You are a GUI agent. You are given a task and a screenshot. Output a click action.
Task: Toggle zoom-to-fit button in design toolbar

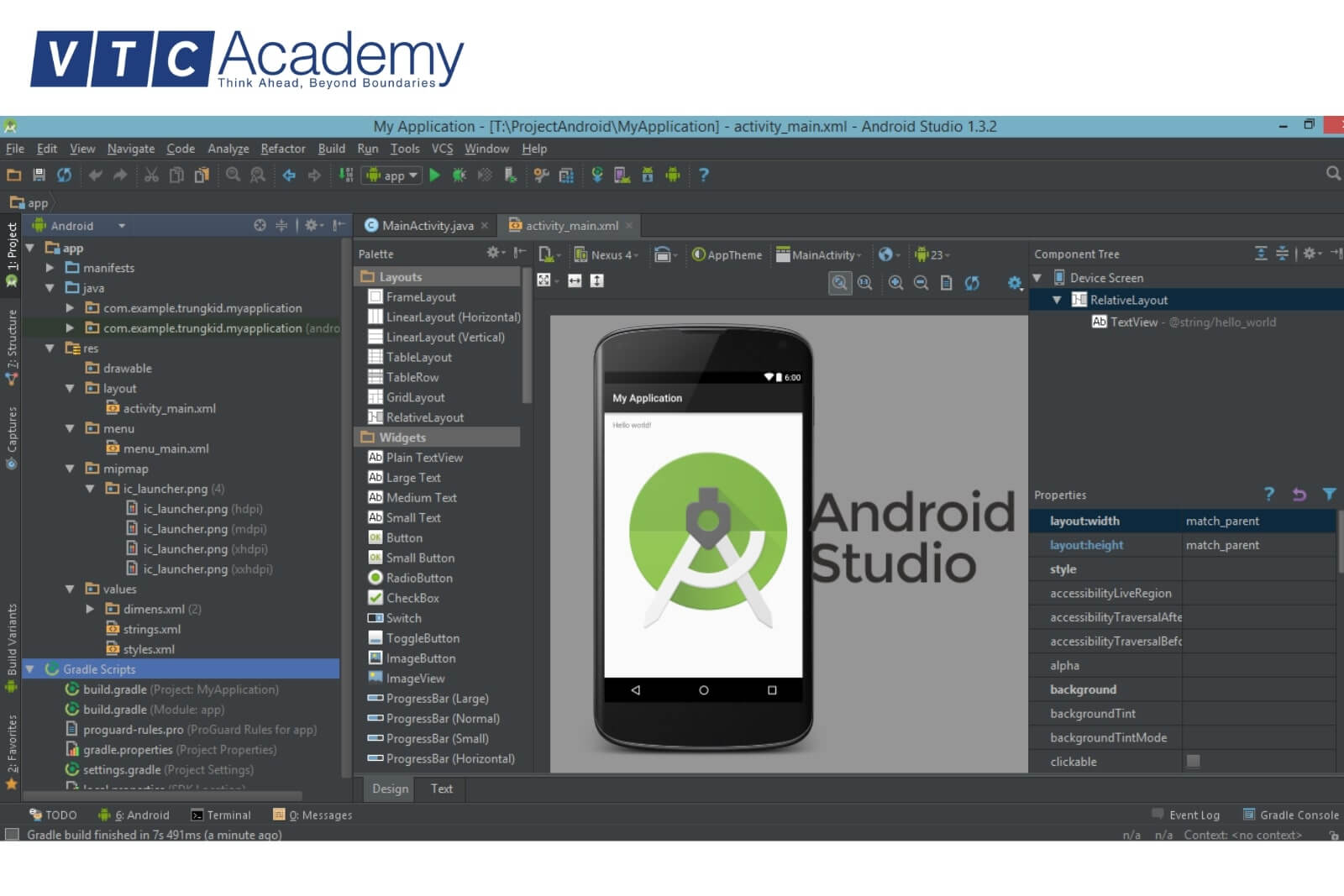click(839, 283)
